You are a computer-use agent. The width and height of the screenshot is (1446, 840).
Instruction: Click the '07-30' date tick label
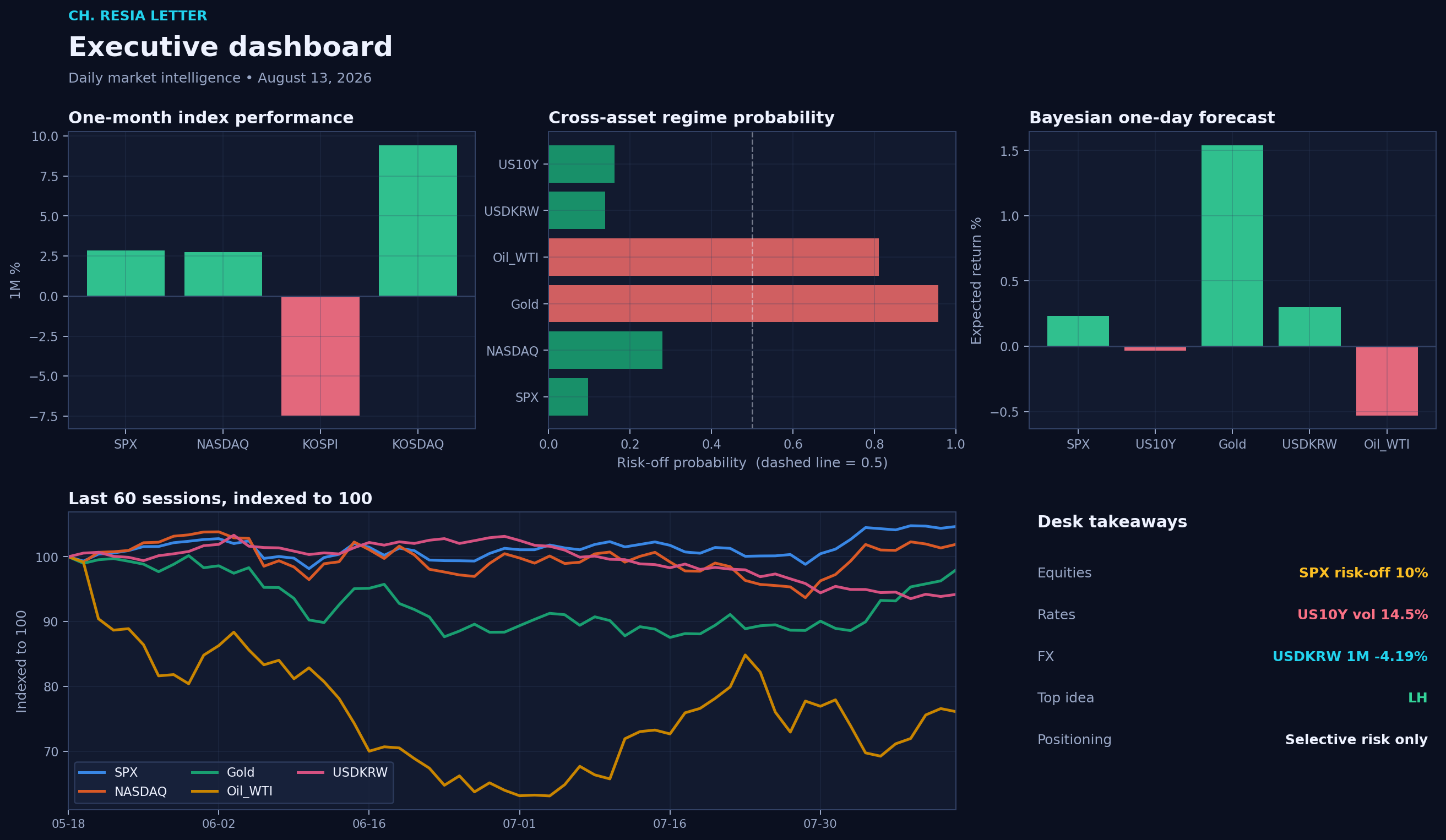(820, 824)
